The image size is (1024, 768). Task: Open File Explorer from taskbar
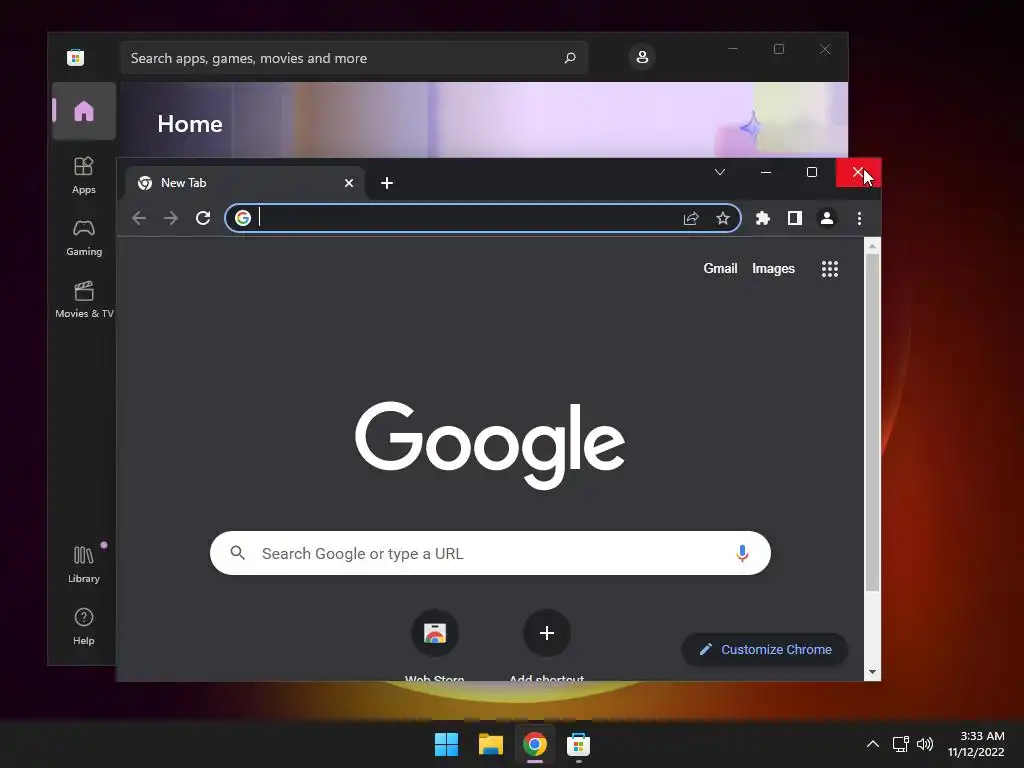point(490,744)
